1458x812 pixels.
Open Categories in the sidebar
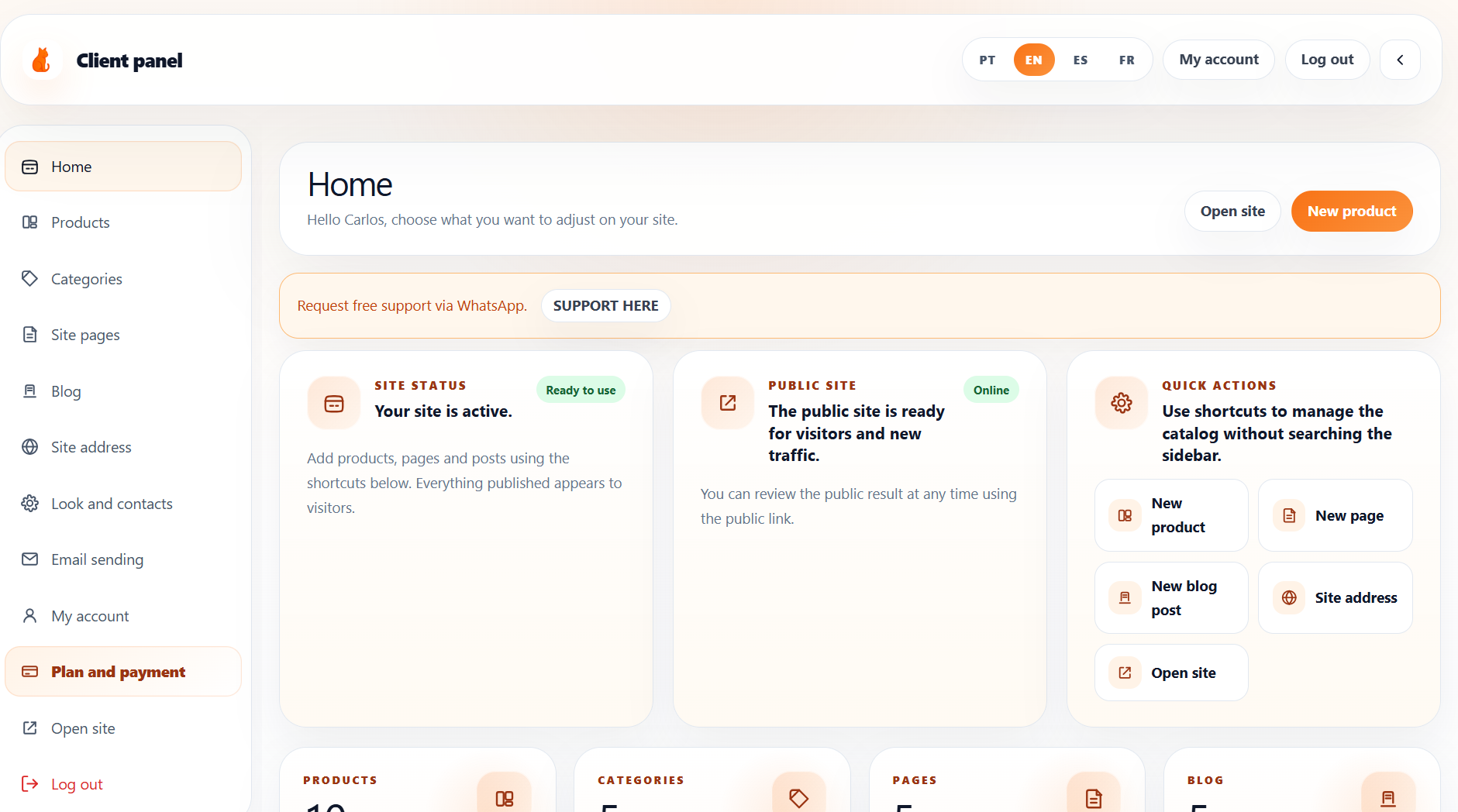[123, 279]
